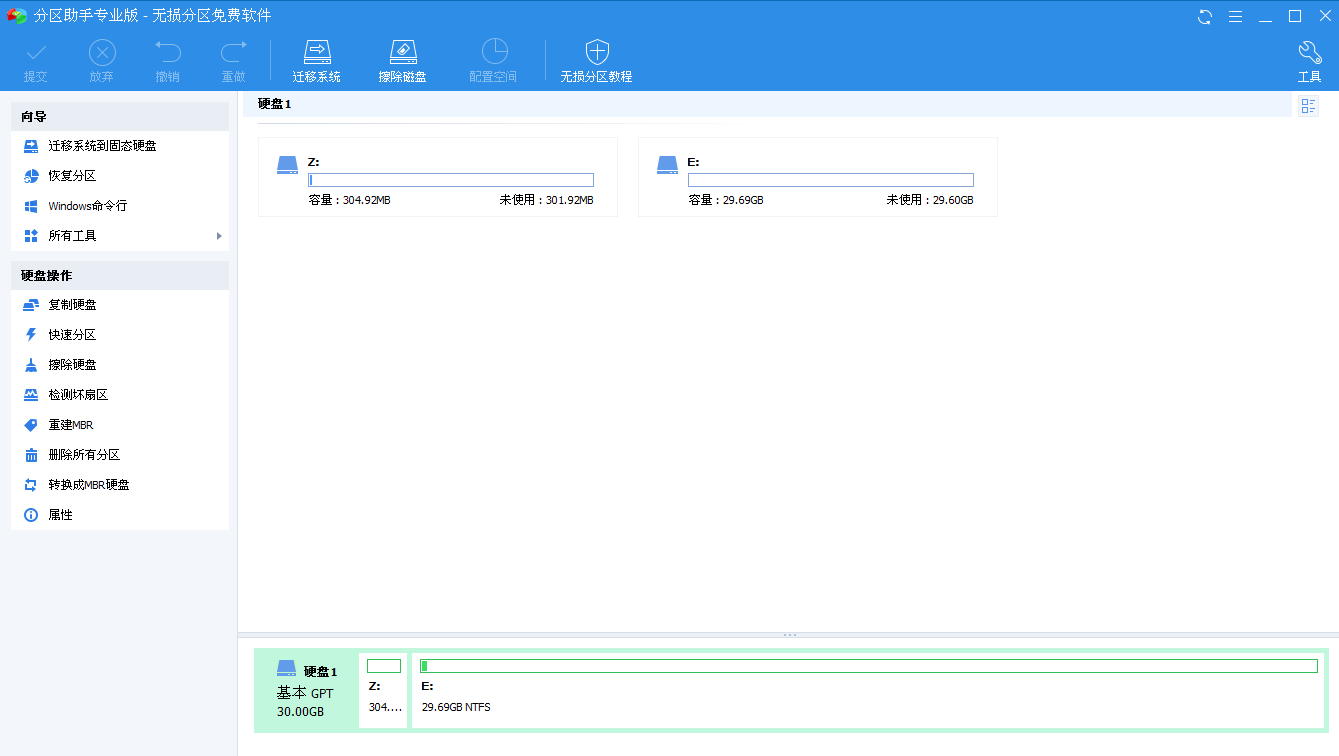Select 删除所有分区 in sidebar

(85, 455)
